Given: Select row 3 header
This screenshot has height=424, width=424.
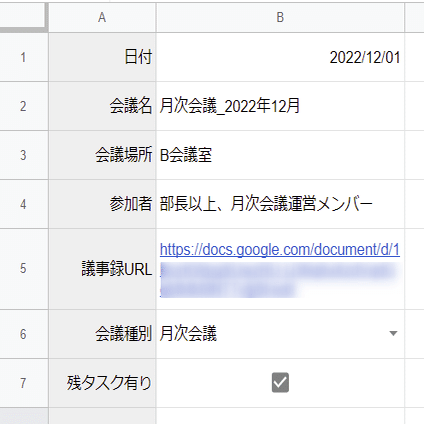Looking at the screenshot, I should (x=24, y=155).
